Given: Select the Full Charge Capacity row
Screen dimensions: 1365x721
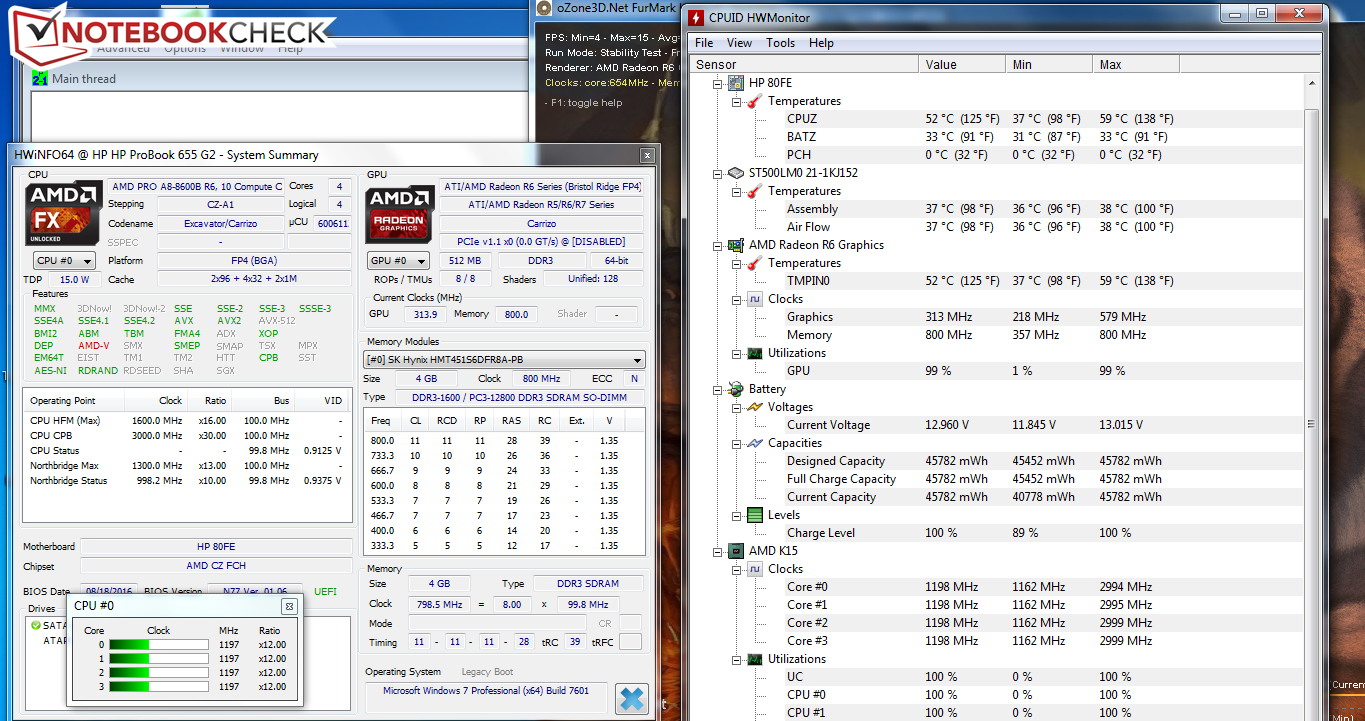Looking at the screenshot, I should pos(998,479).
